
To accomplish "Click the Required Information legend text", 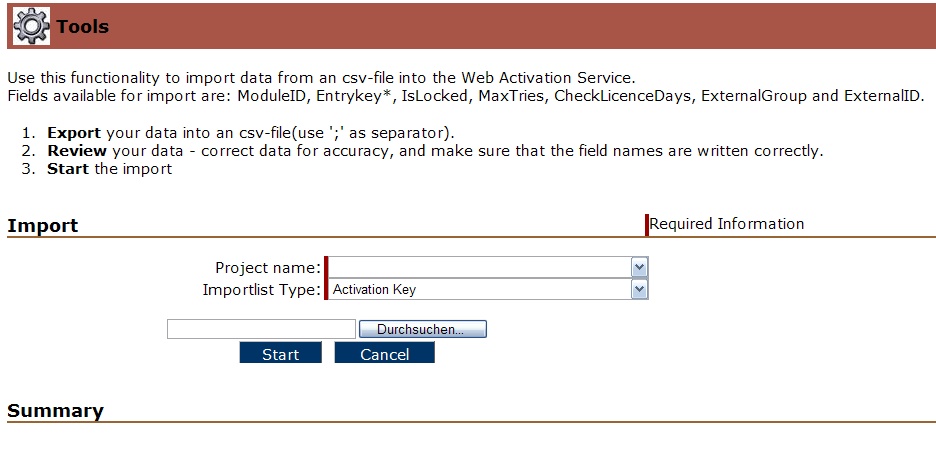I will [727, 224].
